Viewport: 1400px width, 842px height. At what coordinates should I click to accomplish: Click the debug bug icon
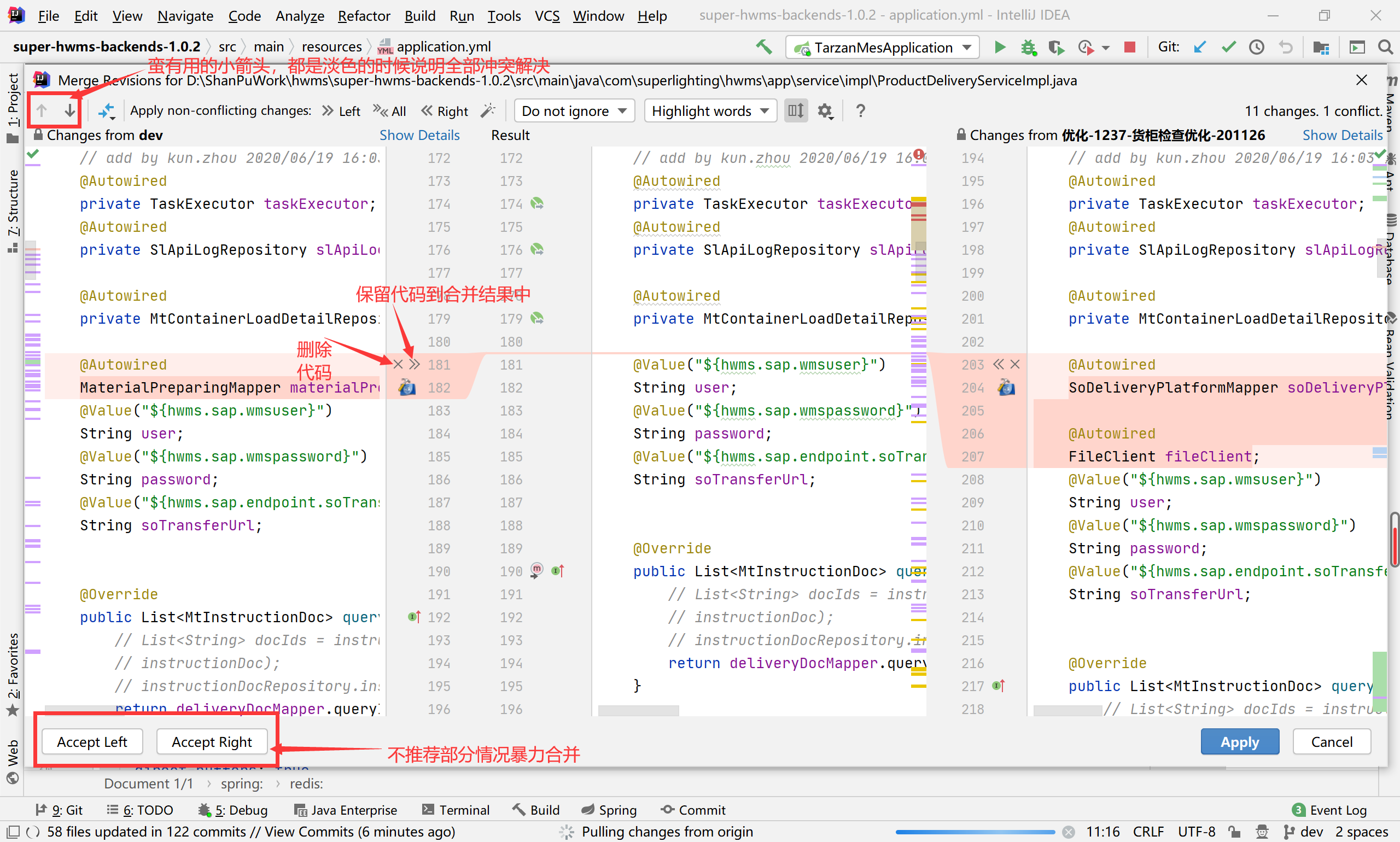pos(1028,47)
